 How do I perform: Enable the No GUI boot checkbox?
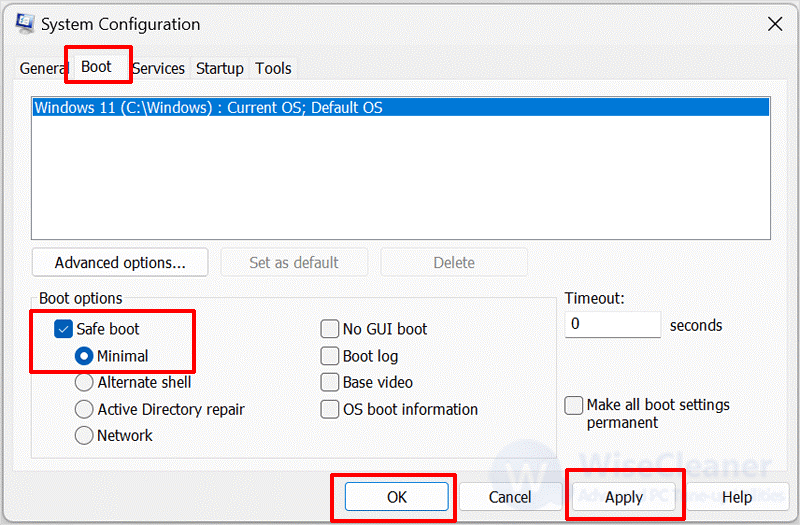tap(330, 329)
